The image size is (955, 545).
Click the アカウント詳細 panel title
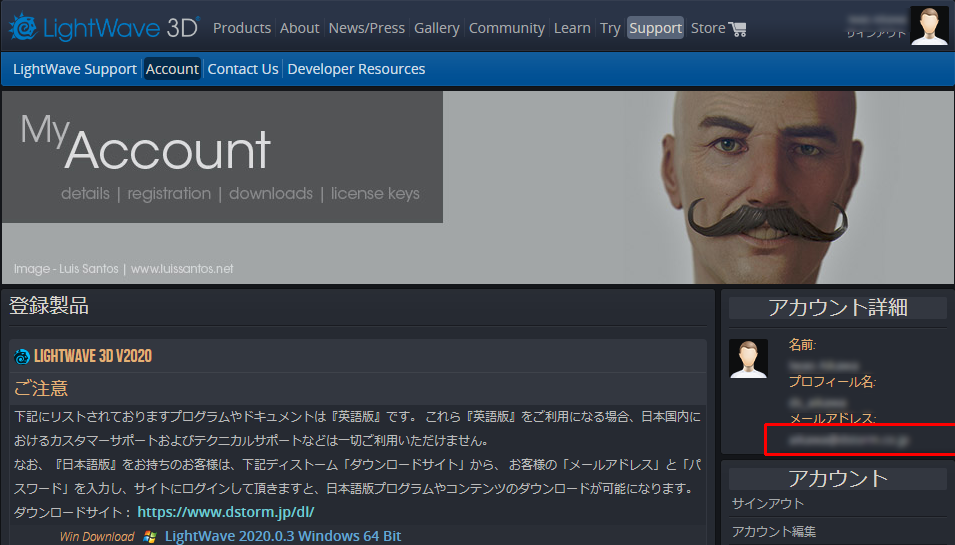[x=837, y=308]
